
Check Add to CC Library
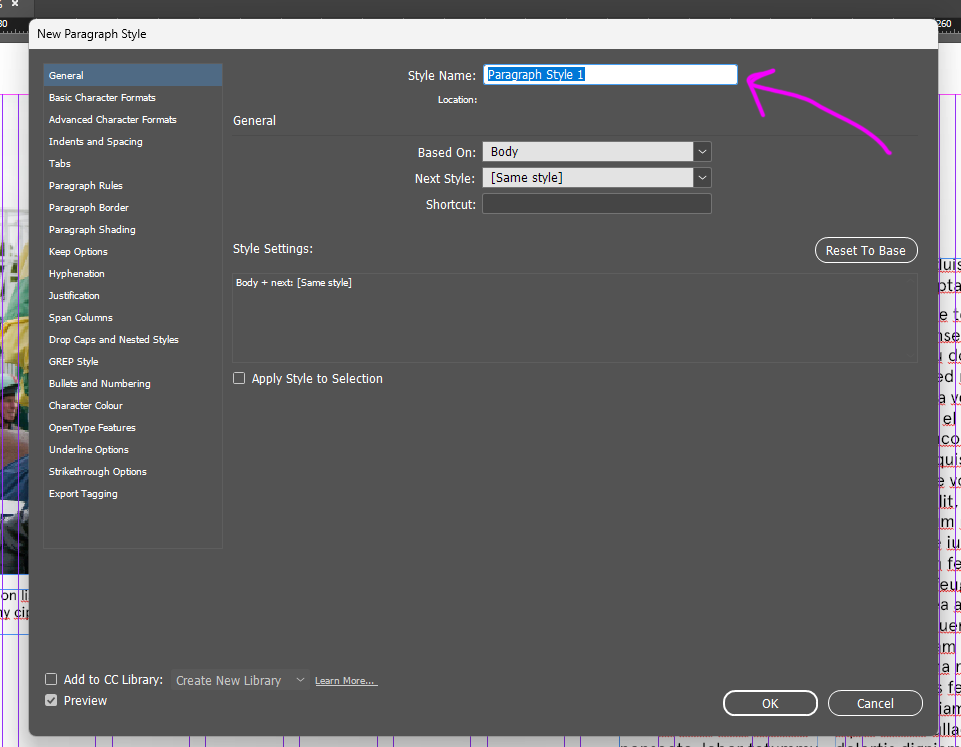click(51, 679)
